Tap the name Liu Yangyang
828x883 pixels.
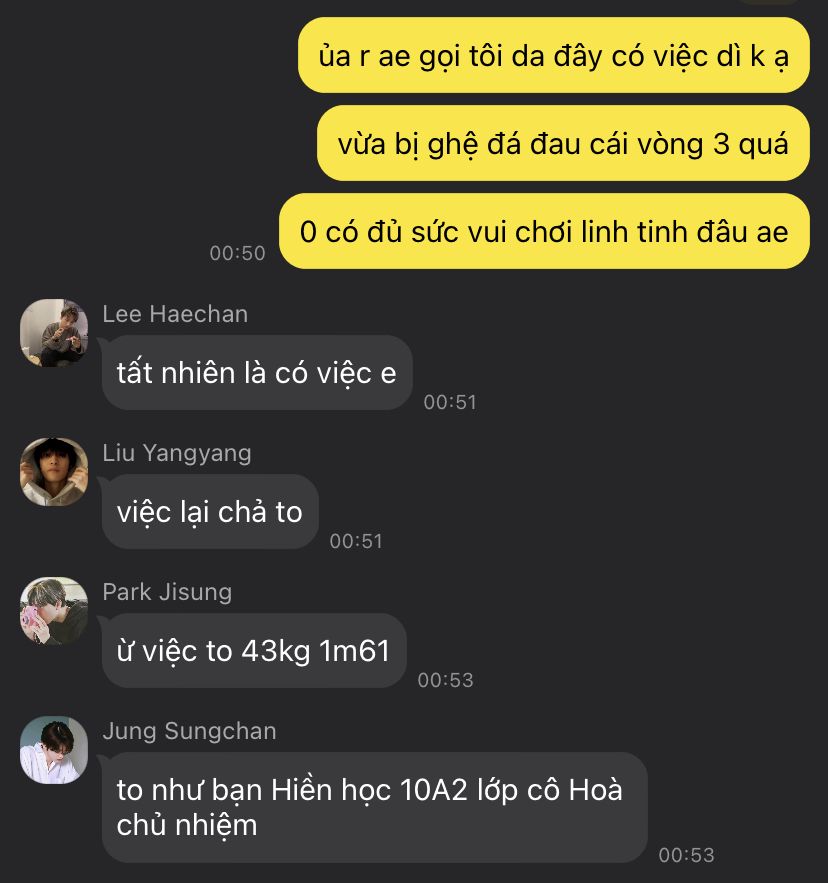[177, 453]
